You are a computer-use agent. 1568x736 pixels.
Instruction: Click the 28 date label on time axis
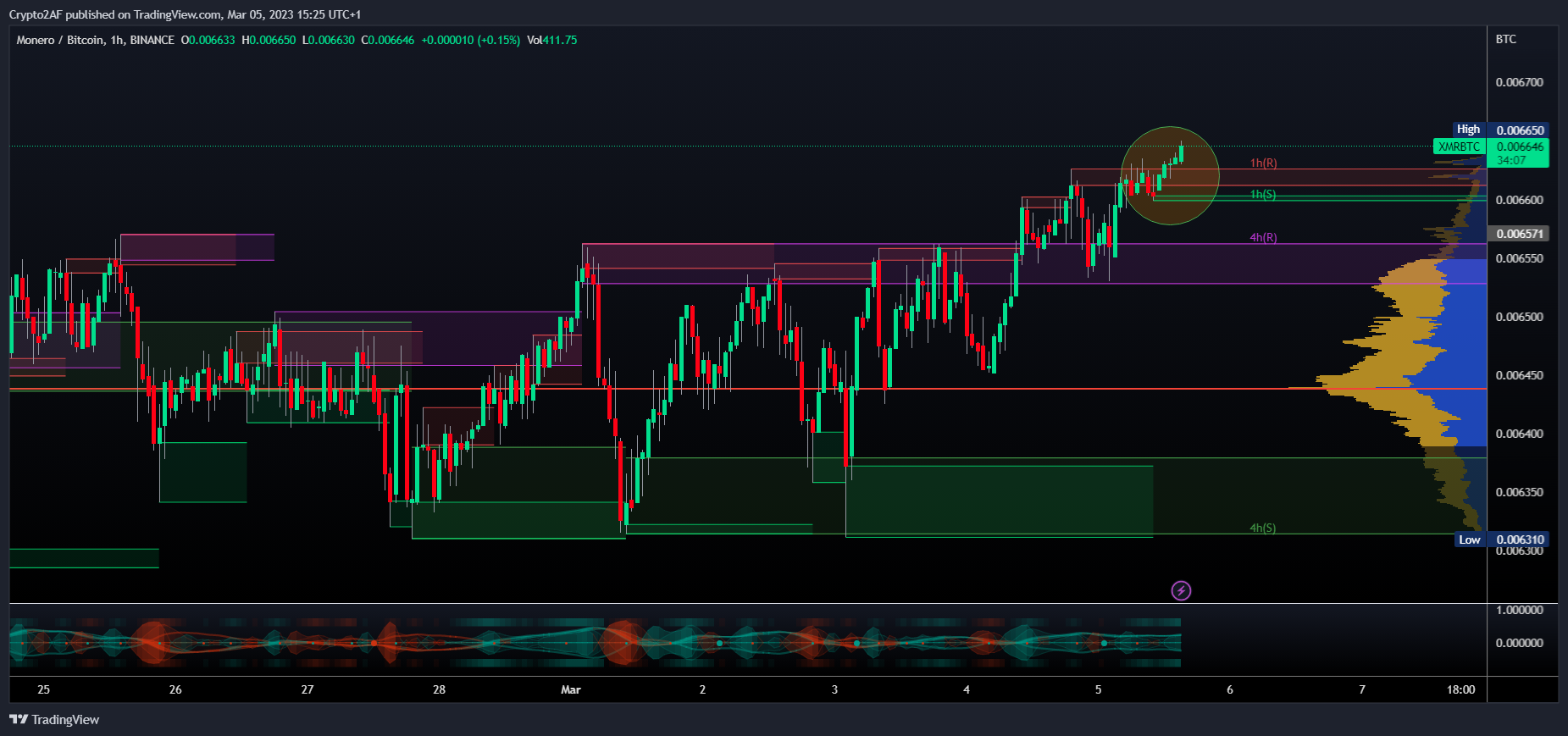(x=439, y=689)
